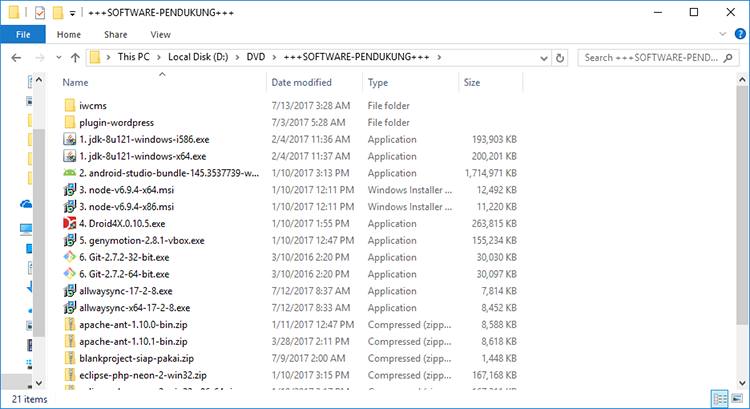The width and height of the screenshot is (750, 409).
Task: Go up one level with Up arrow
Action: point(75,58)
